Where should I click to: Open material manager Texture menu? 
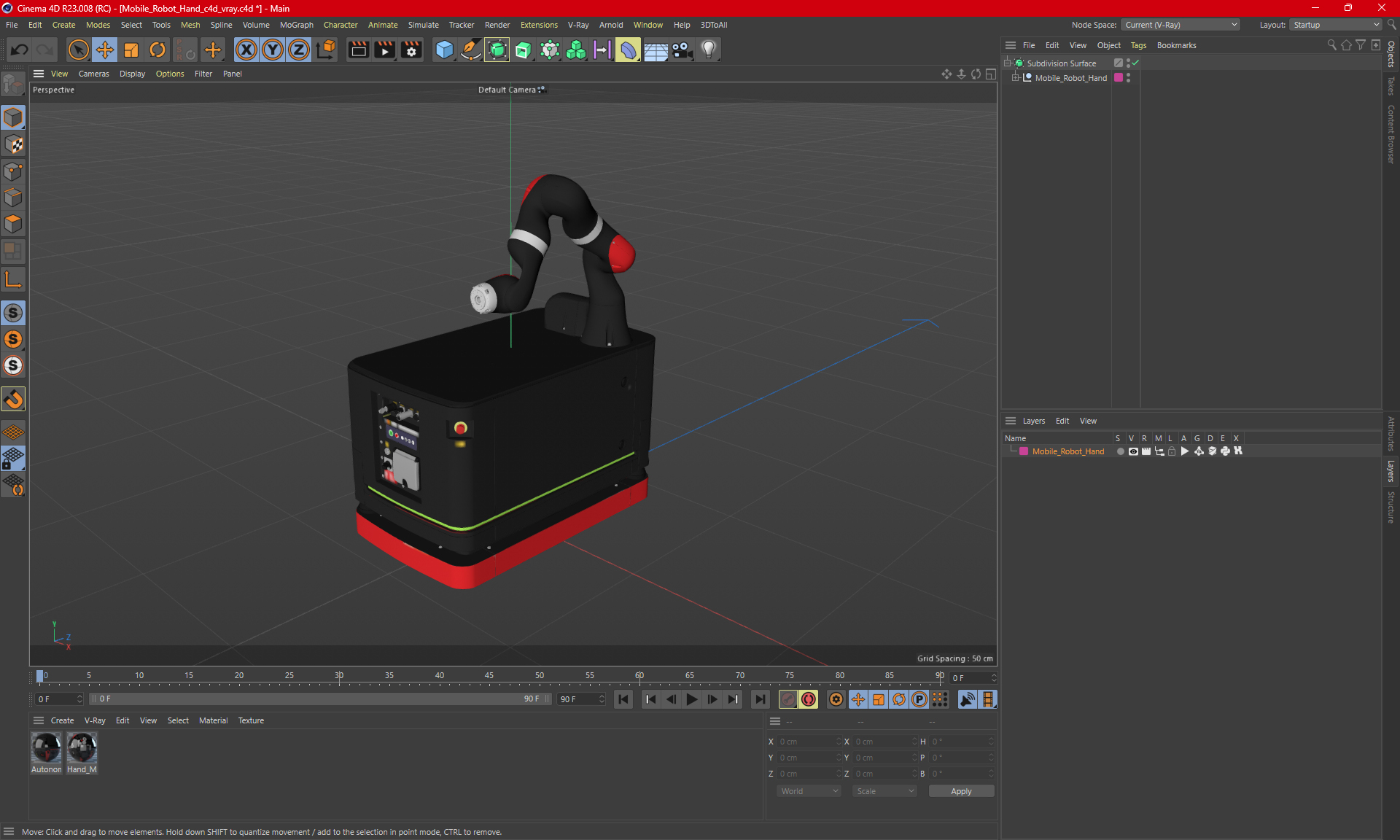point(251,720)
